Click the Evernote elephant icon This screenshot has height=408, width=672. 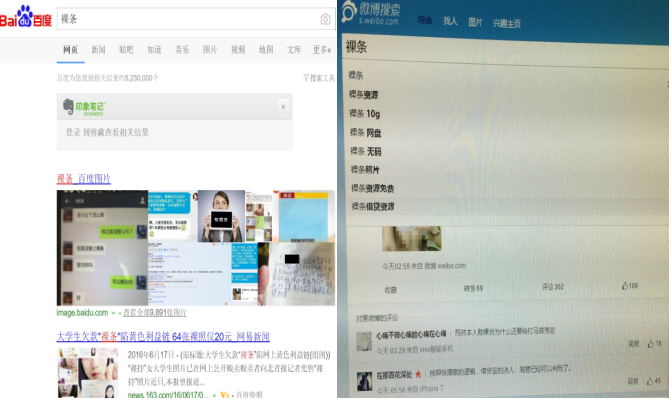tap(68, 106)
